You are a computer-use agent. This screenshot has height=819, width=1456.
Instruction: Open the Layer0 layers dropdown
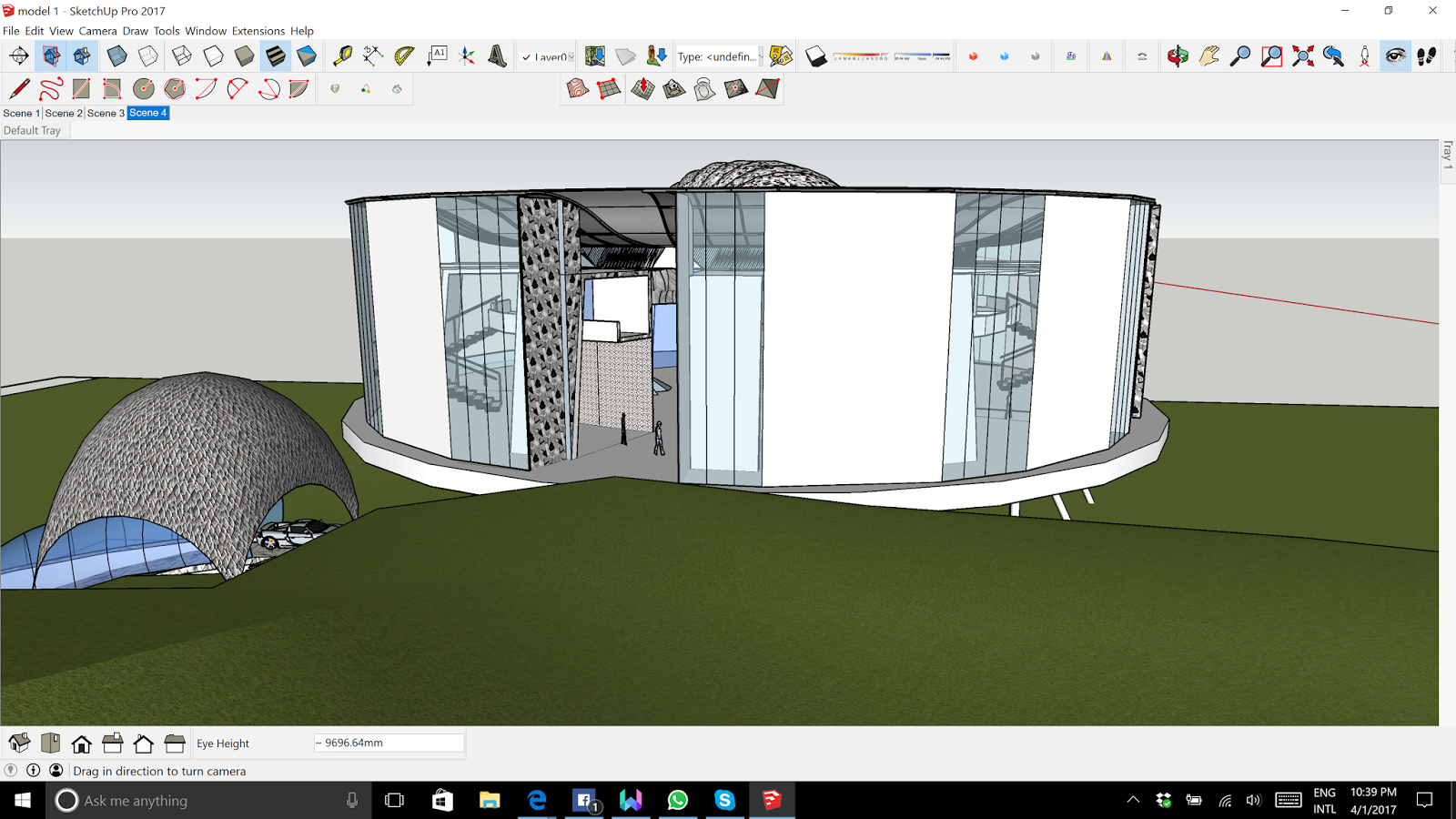tap(572, 56)
